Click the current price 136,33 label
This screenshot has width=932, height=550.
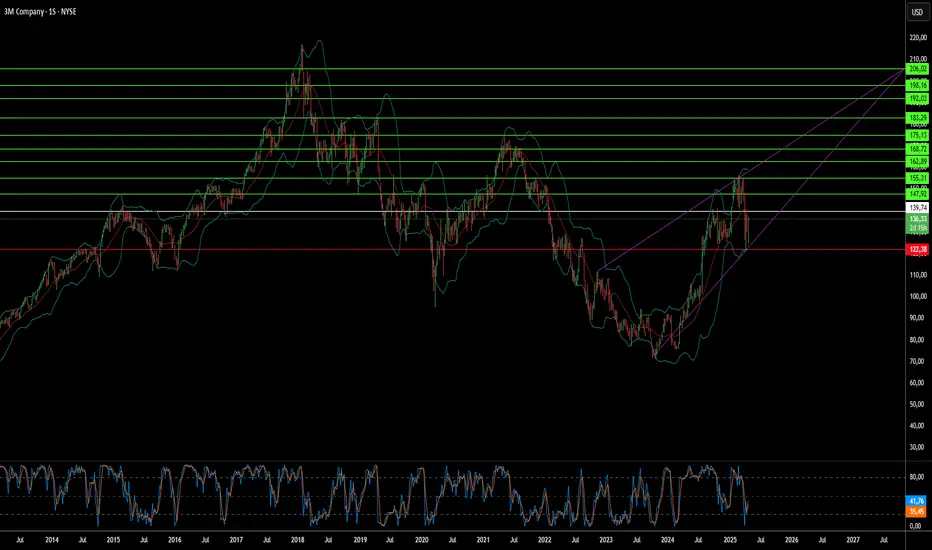917,218
